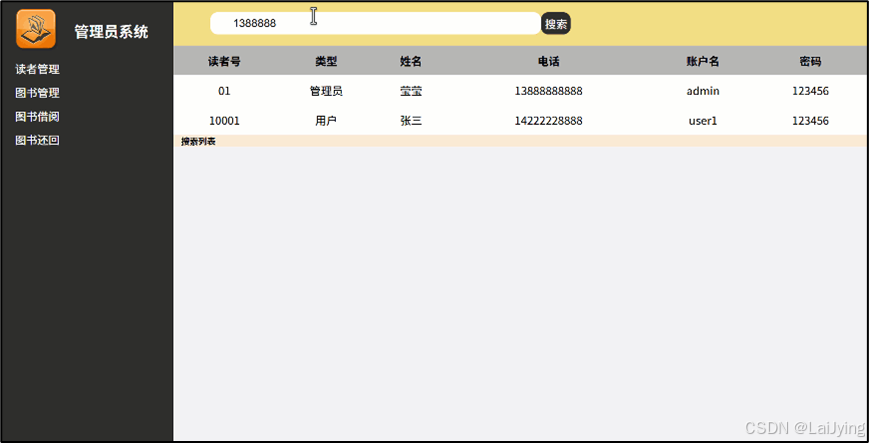Click the 搜索 button
Screen dimensions: 869x443
pyautogui.click(x=556, y=24)
